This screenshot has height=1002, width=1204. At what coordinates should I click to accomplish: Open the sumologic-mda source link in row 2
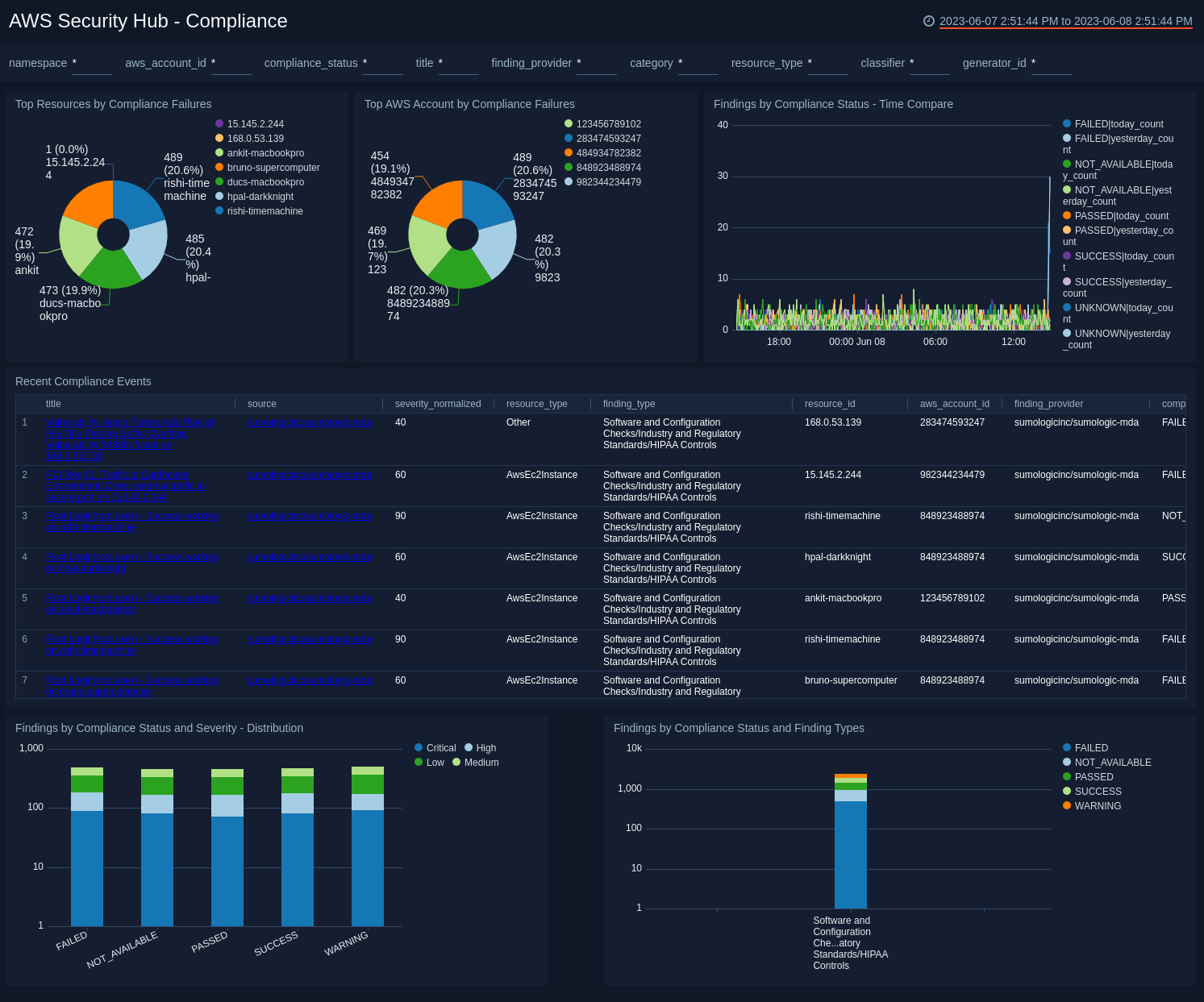[310, 475]
